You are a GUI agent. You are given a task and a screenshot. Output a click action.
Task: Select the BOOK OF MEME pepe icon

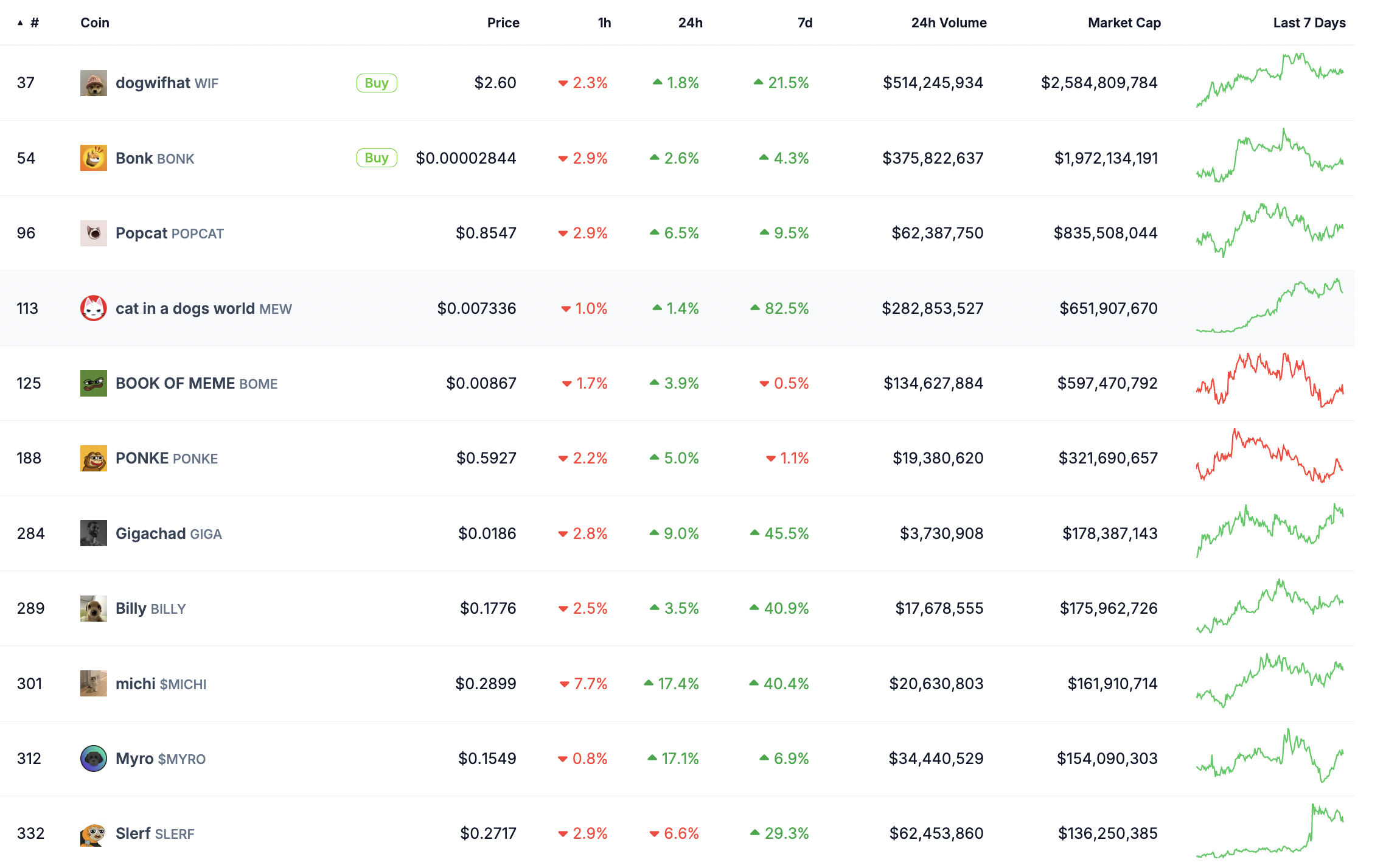(x=94, y=383)
